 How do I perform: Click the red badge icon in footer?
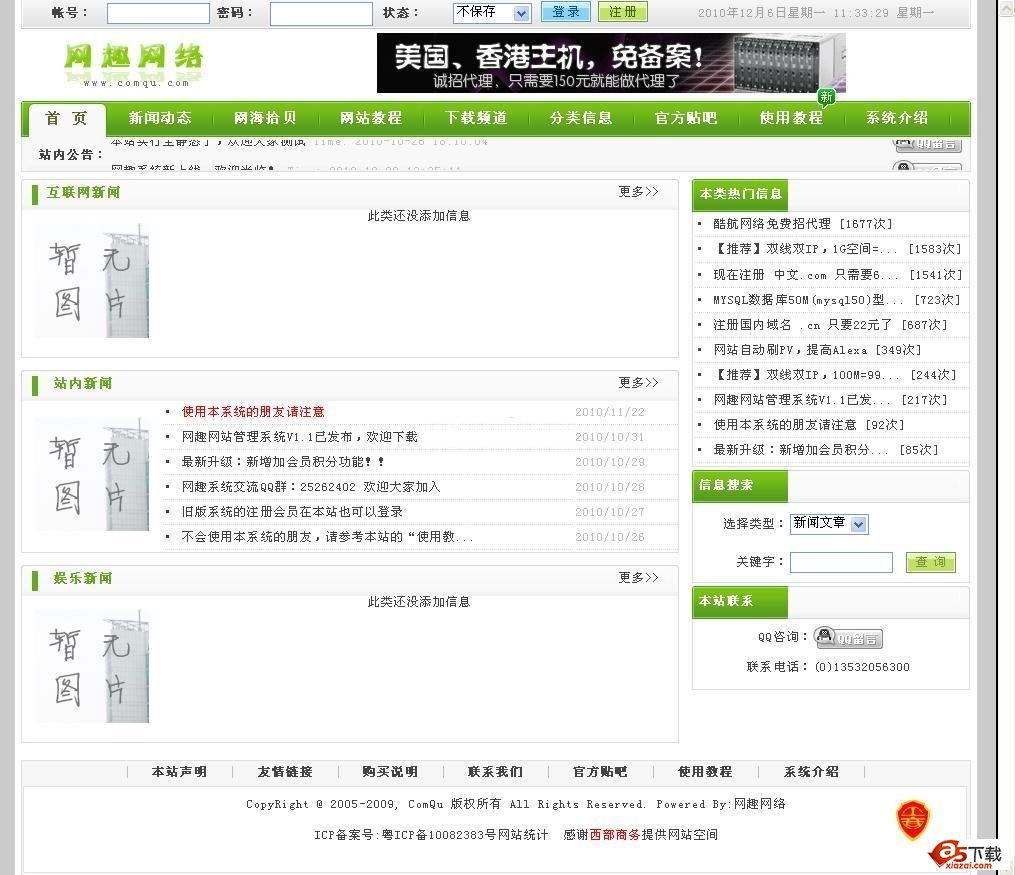(x=912, y=820)
